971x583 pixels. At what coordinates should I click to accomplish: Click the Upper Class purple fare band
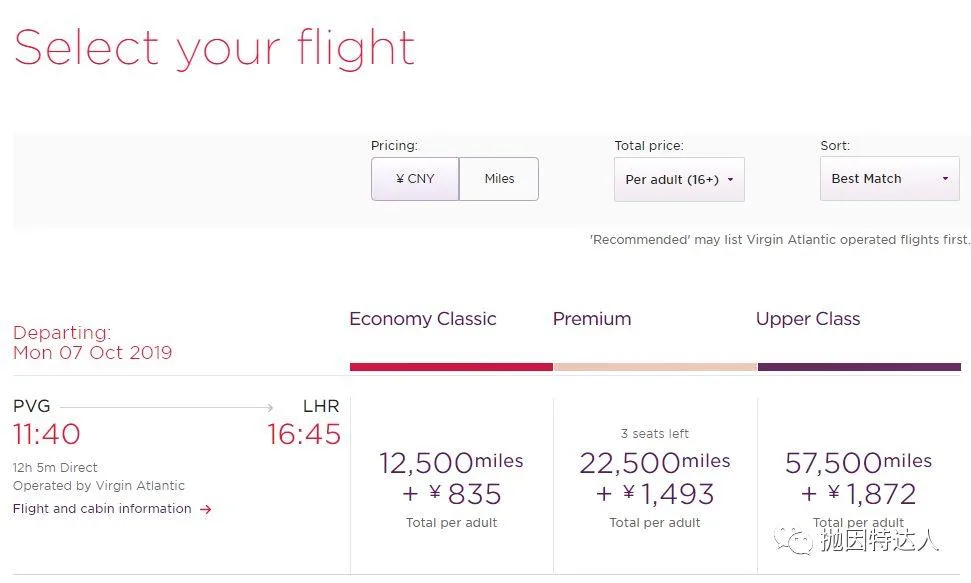(858, 367)
